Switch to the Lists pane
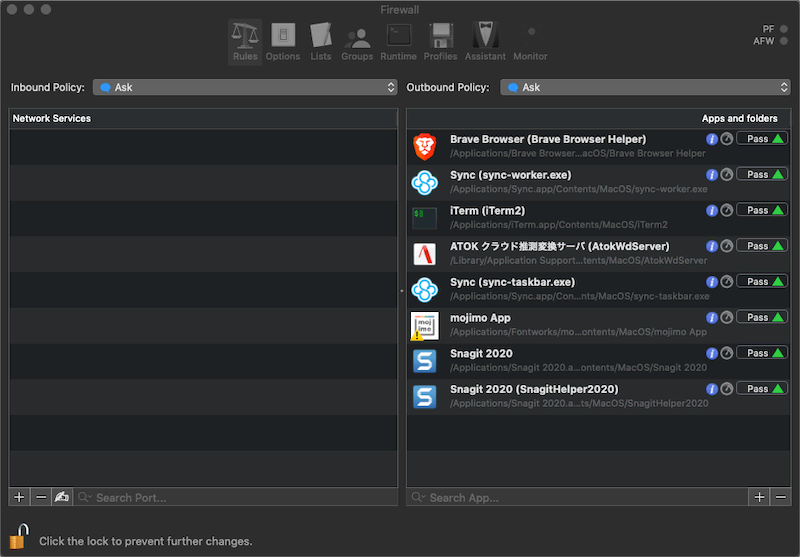Screen dimensions: 800x557 (x=321, y=41)
